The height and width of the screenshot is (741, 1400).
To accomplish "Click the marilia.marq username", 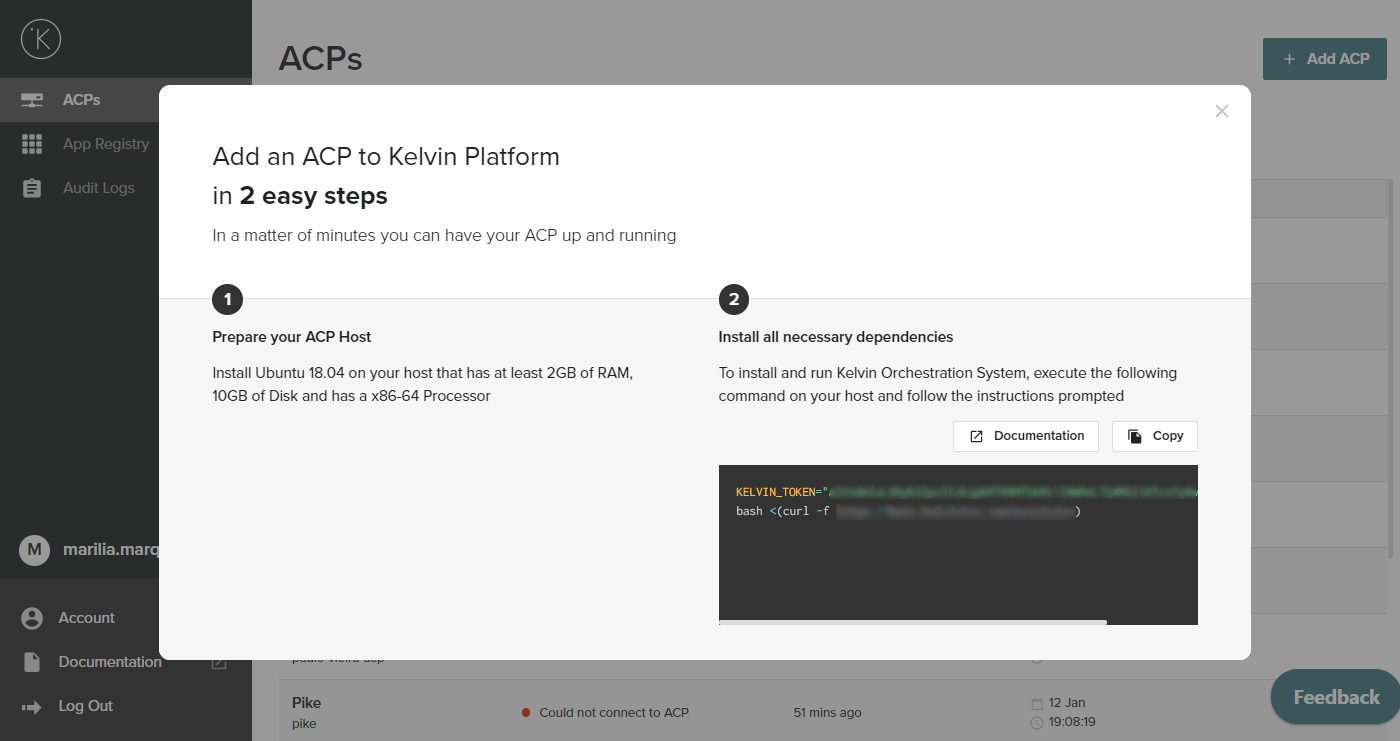I will click(x=111, y=550).
